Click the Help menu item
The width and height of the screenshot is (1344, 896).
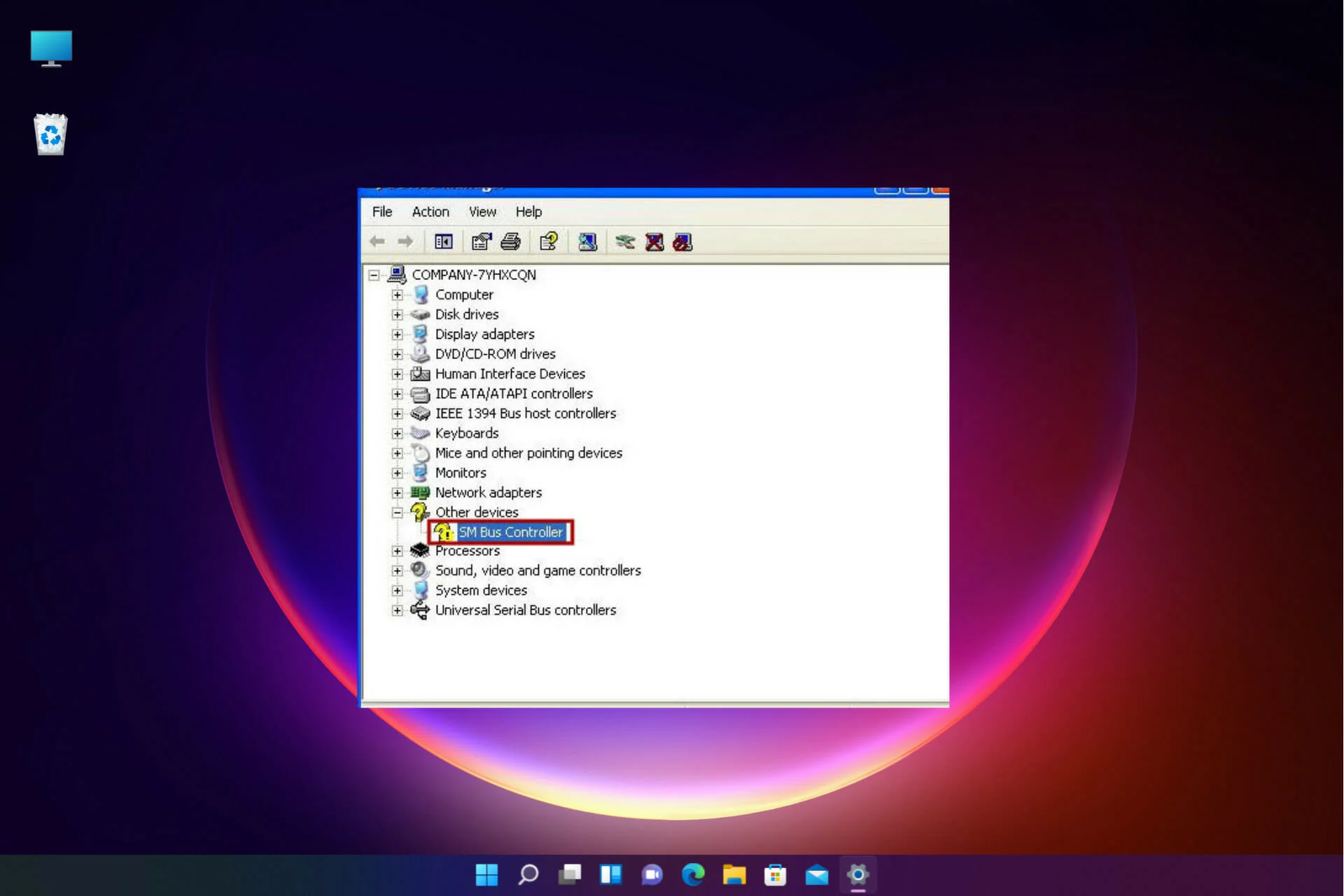(x=529, y=211)
